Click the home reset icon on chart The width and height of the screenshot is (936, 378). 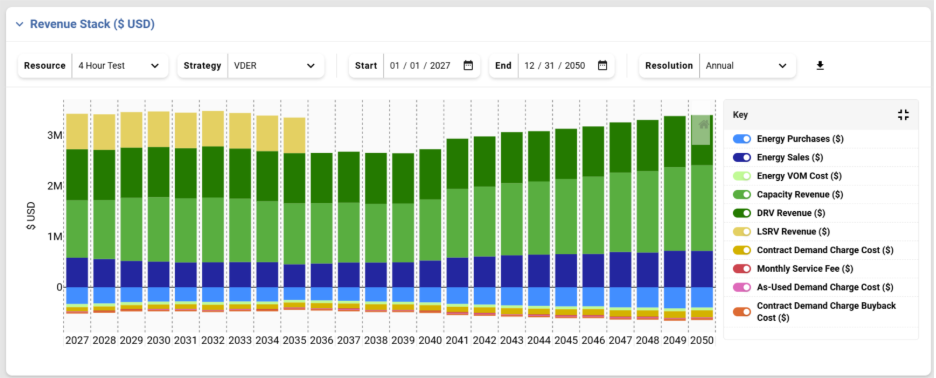click(x=704, y=124)
